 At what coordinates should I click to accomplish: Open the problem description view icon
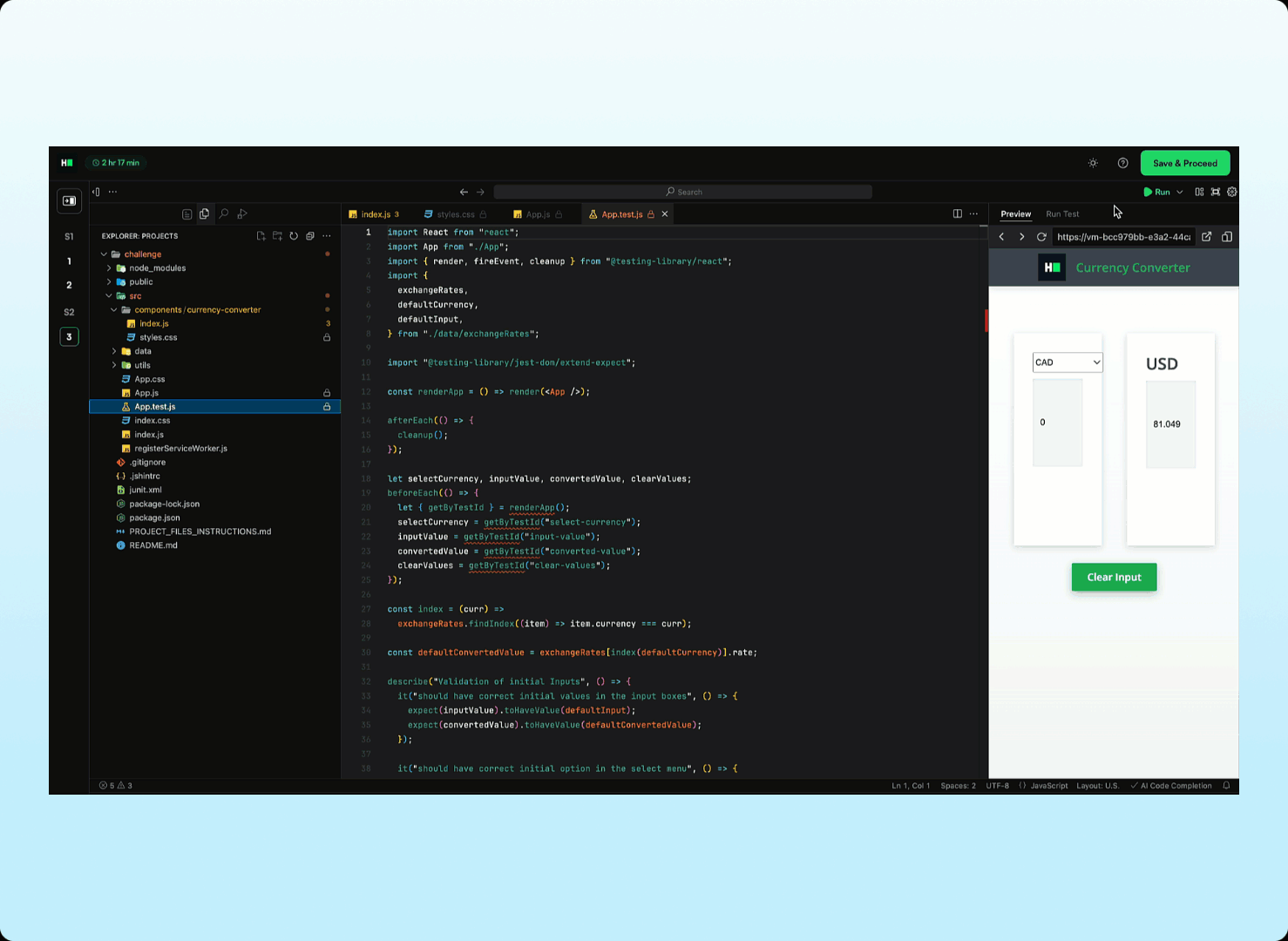(x=186, y=213)
